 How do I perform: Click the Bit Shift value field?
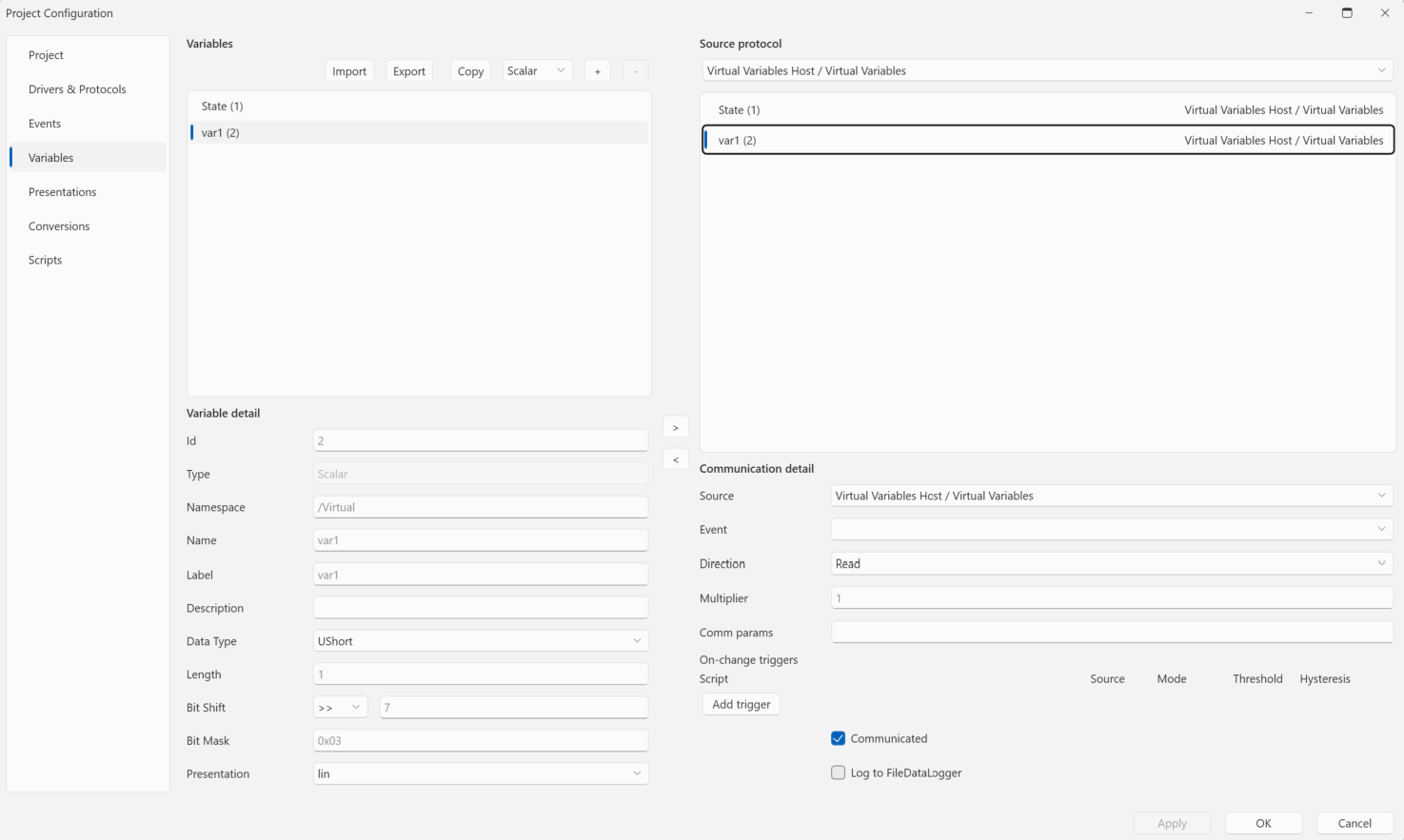point(514,708)
